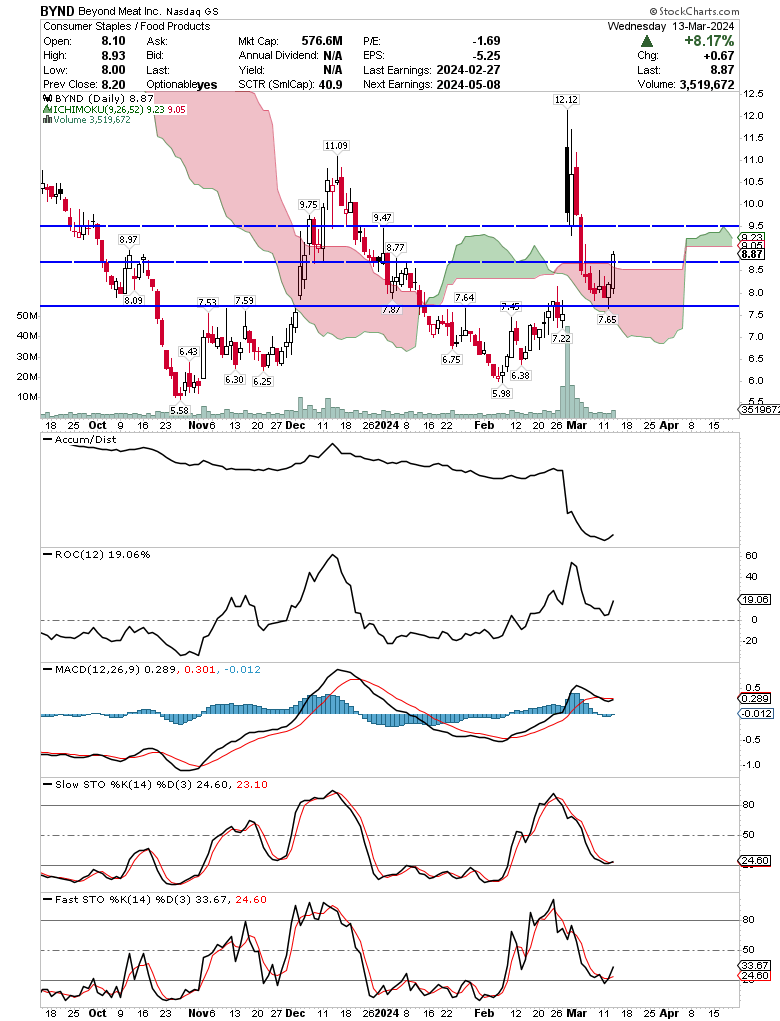Click the MACD(12,26,9) indicator label
This screenshot has height=1021, width=780.
(97, 669)
